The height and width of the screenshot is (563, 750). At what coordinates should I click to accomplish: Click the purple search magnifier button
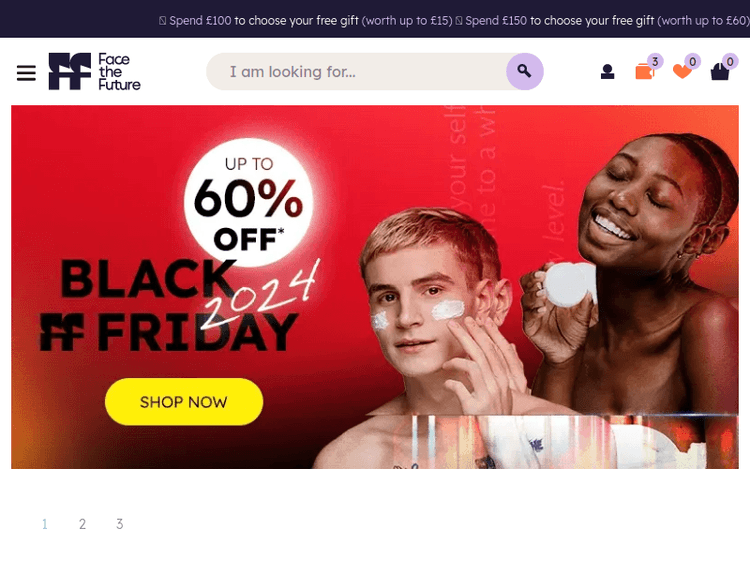click(524, 71)
